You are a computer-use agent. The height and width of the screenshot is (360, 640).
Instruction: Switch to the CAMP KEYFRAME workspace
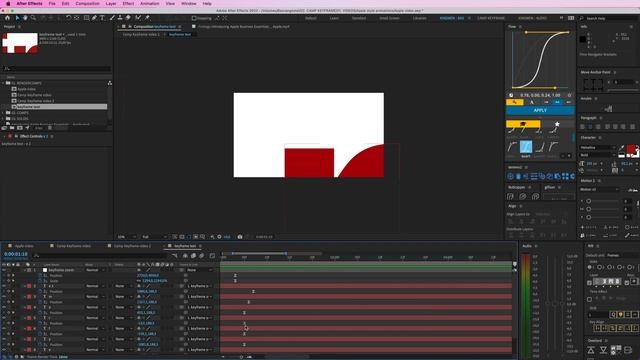(x=491, y=18)
